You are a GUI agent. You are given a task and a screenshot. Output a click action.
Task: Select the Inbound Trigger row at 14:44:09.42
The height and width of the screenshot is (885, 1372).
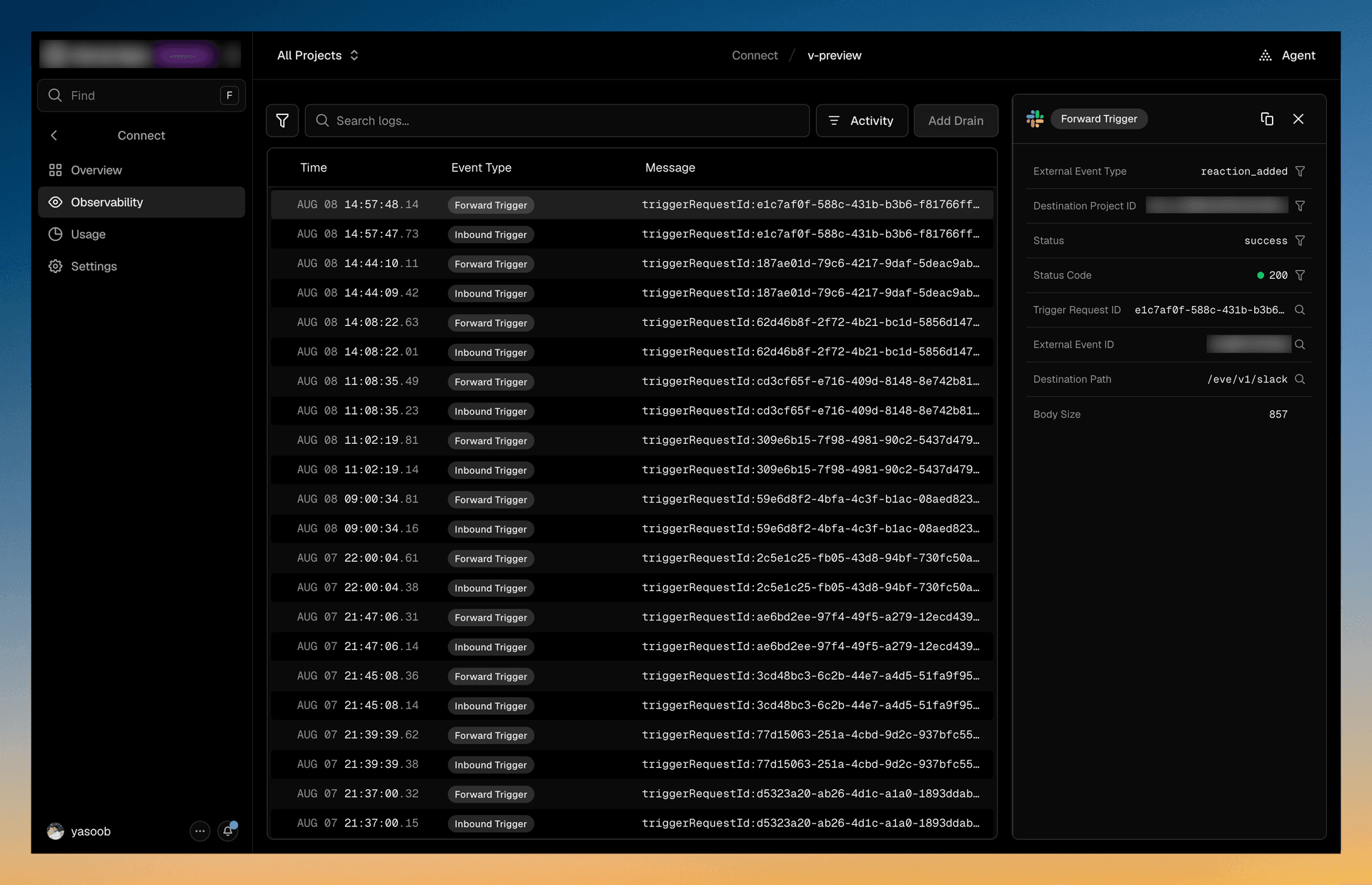(632, 293)
